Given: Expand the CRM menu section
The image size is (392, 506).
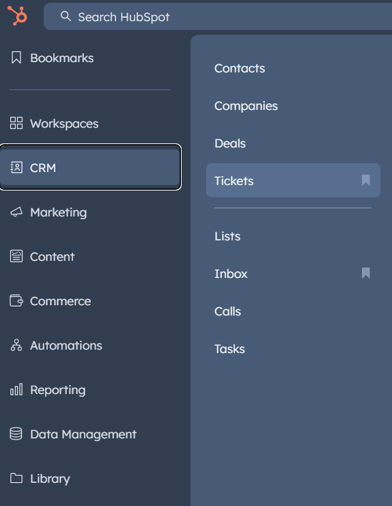Looking at the screenshot, I should tap(90, 167).
